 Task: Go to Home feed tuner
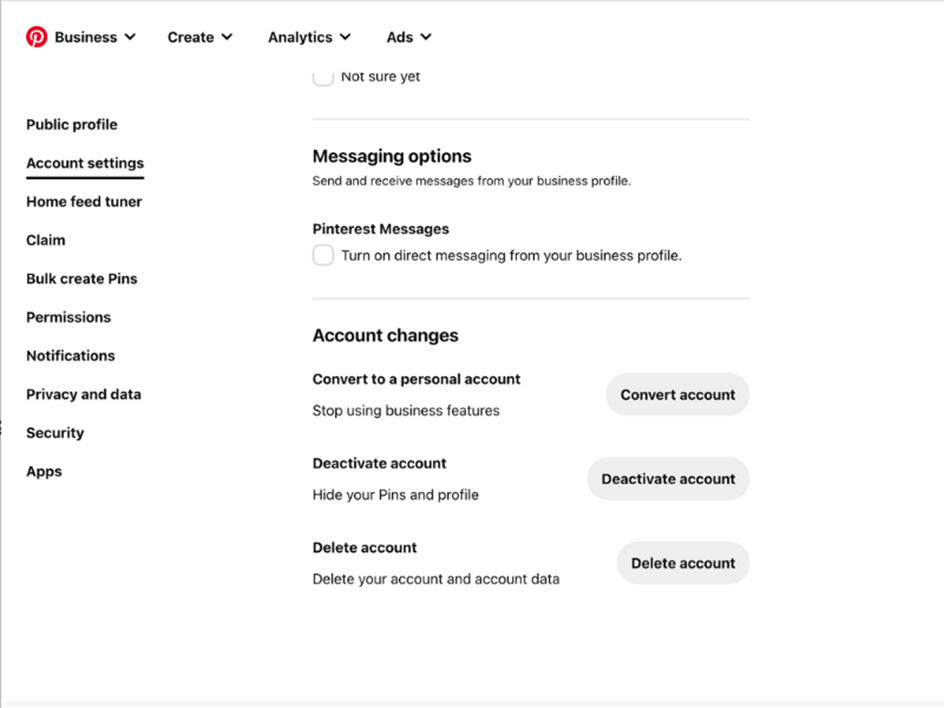click(84, 202)
